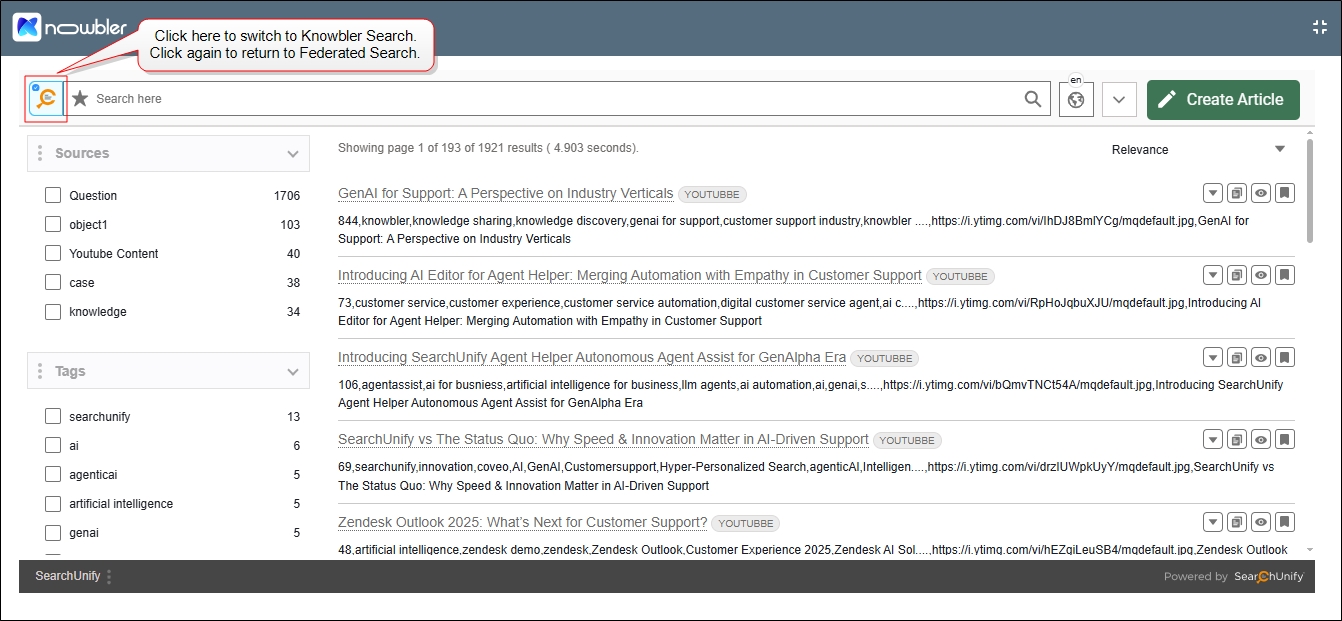
Task: Bookmark the SearchUnify vs Status Quo result
Action: click(1286, 439)
